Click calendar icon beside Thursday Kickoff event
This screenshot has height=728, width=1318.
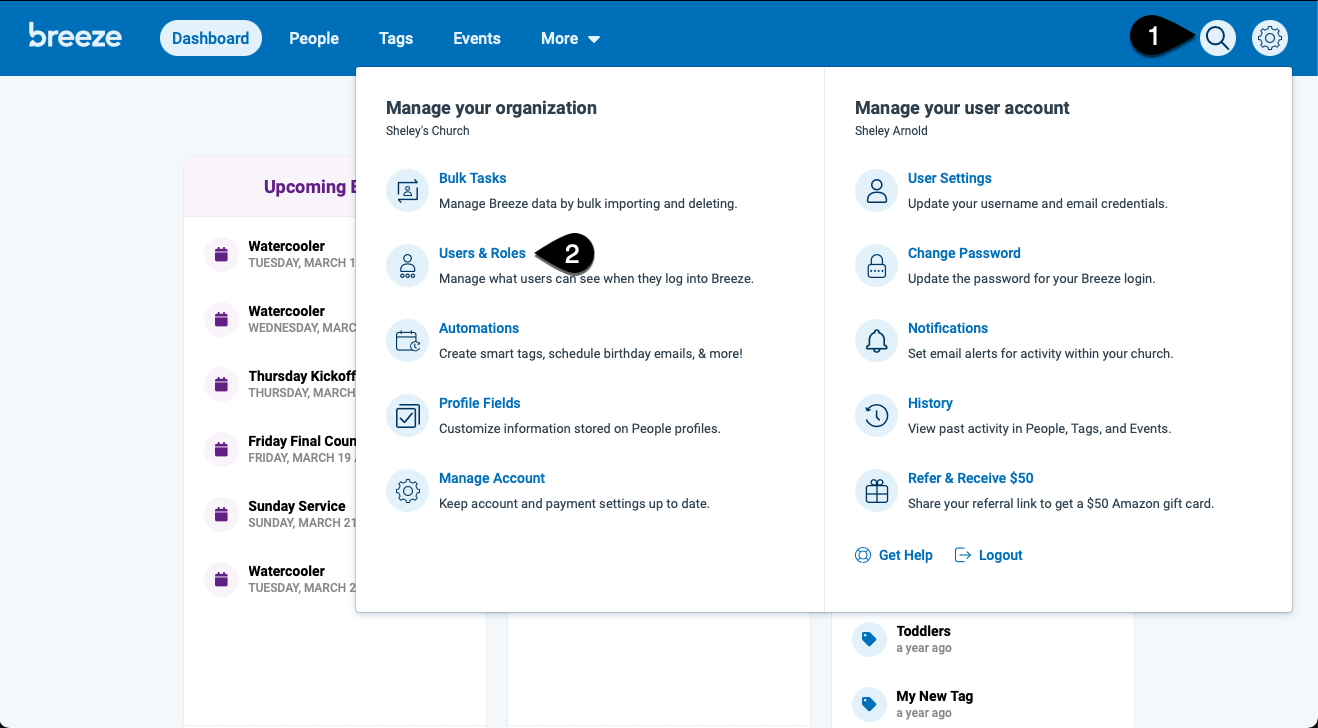click(x=221, y=384)
